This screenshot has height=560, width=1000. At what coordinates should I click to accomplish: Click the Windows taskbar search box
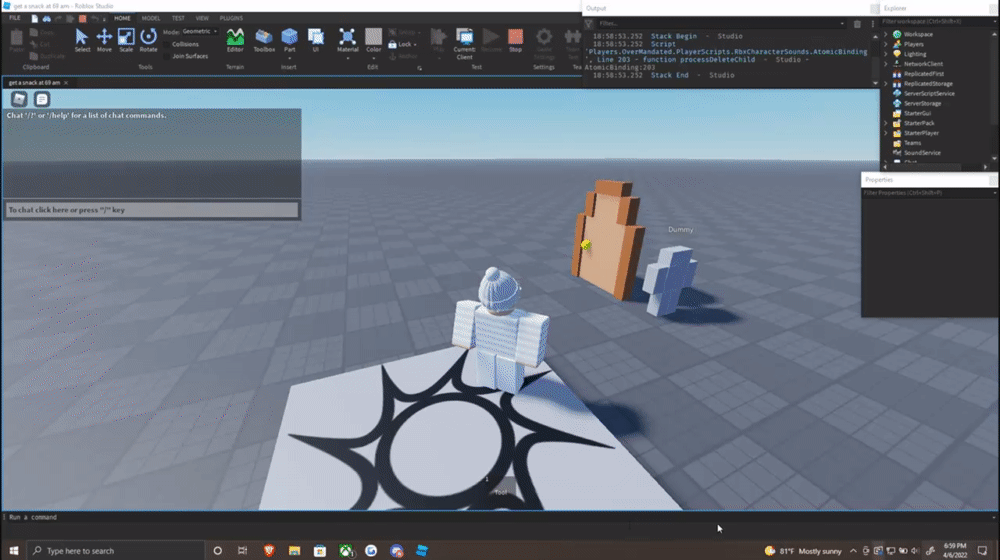(x=116, y=550)
